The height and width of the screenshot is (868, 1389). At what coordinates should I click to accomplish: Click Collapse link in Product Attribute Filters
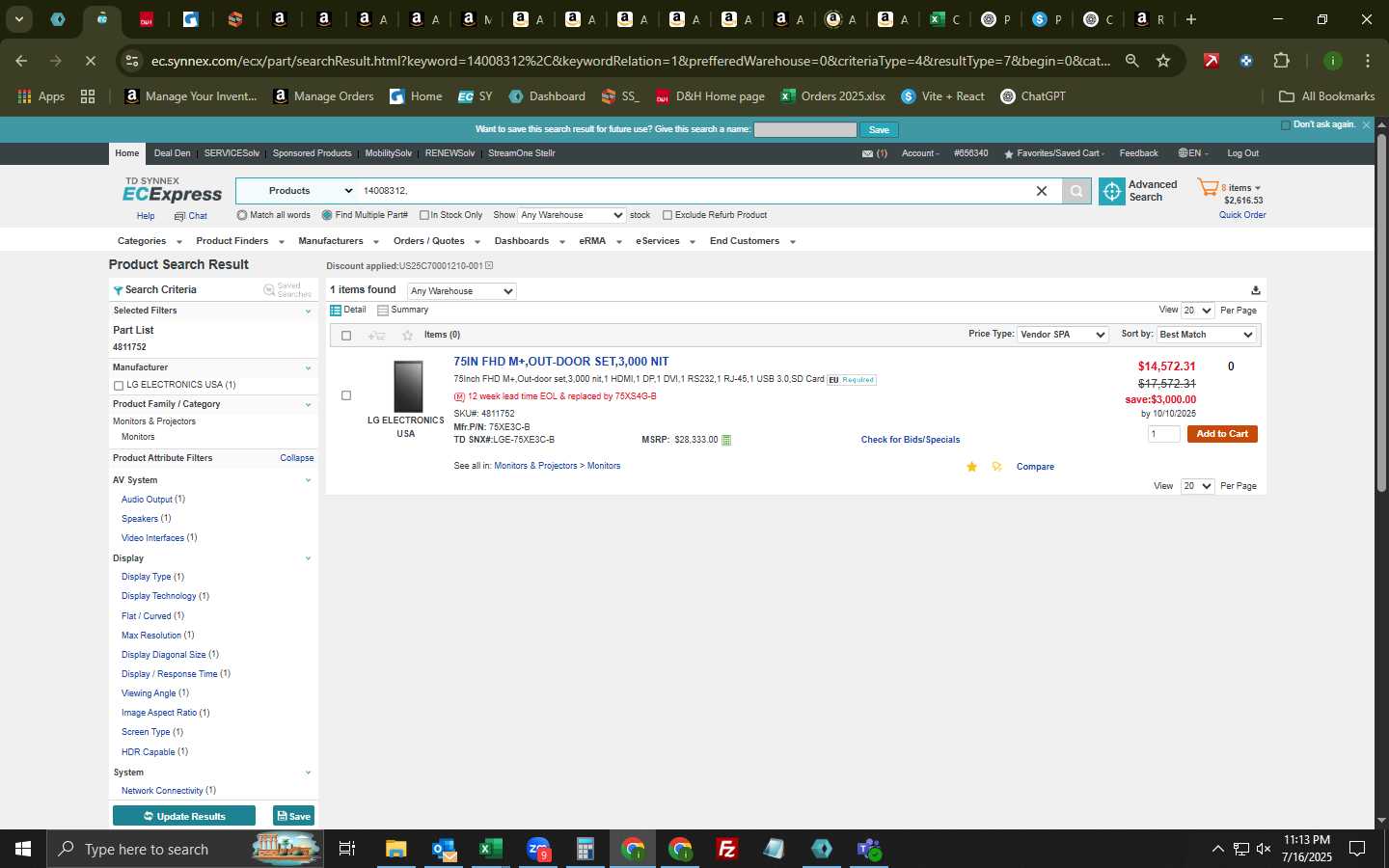[x=297, y=458]
